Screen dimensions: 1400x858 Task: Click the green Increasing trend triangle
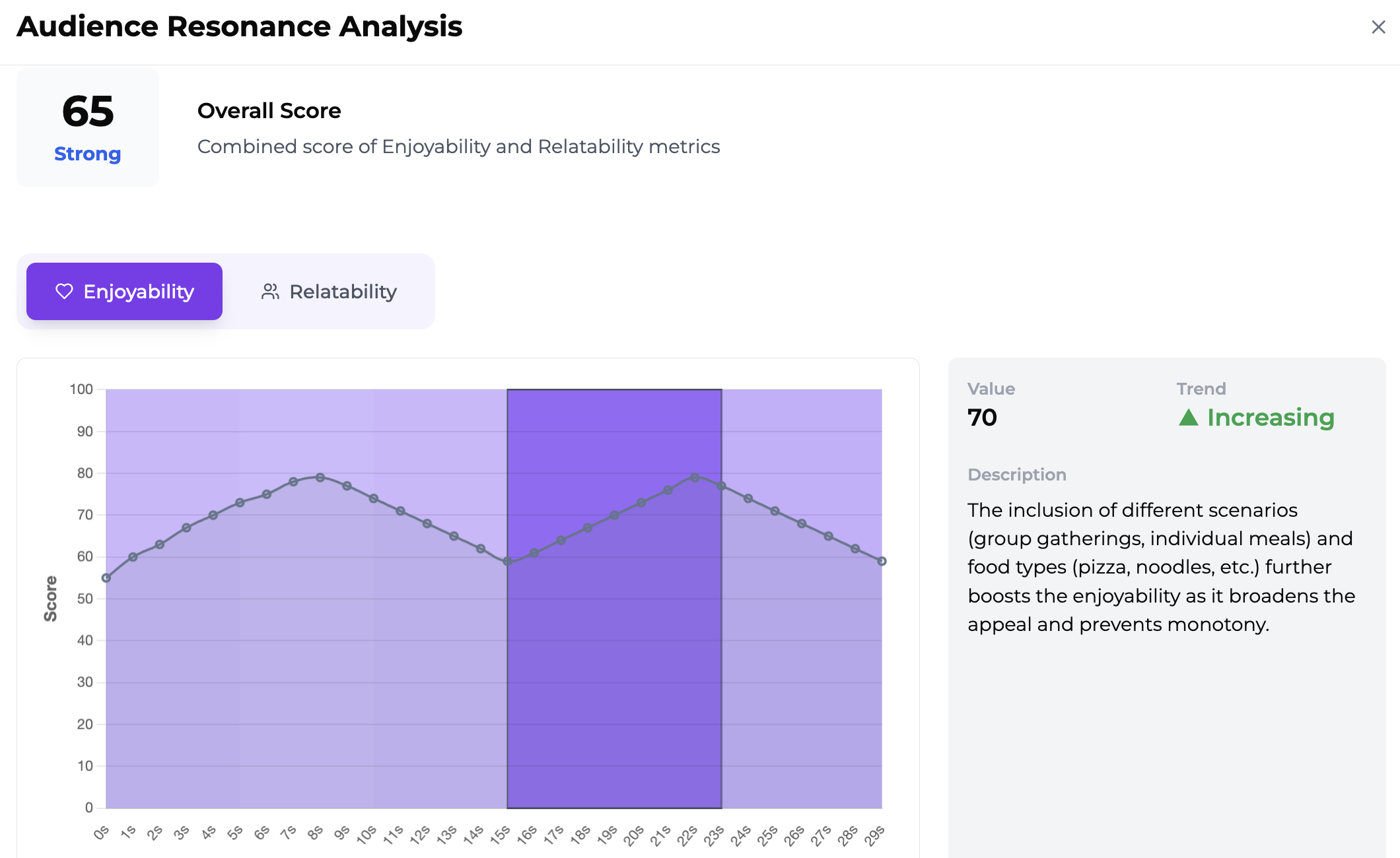pyautogui.click(x=1188, y=418)
